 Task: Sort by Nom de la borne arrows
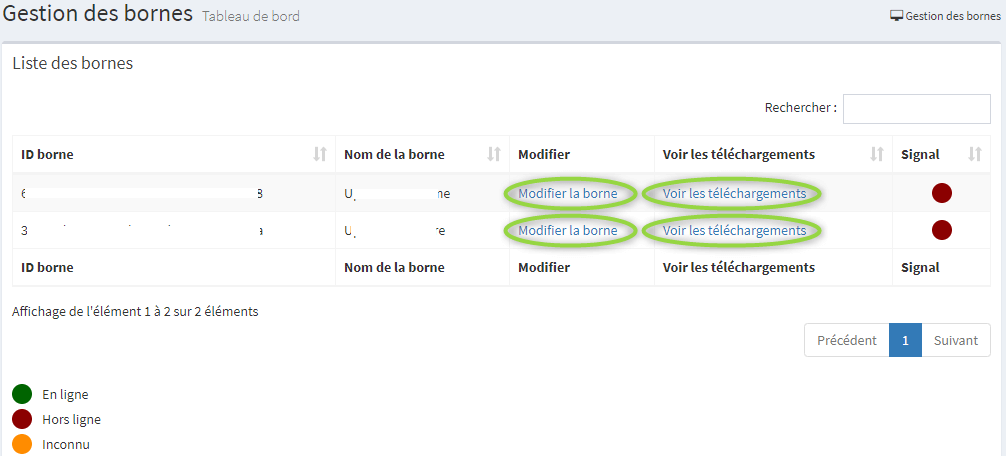pos(494,154)
